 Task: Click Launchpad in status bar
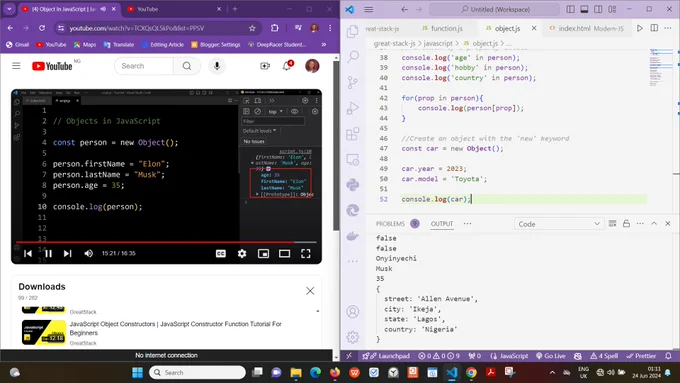[386, 356]
